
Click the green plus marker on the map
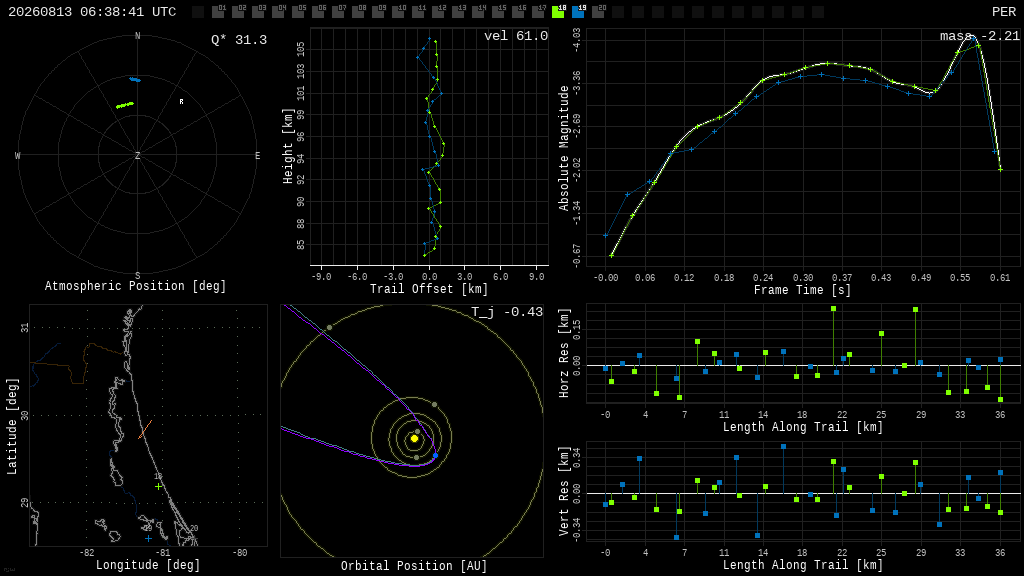[159, 487]
